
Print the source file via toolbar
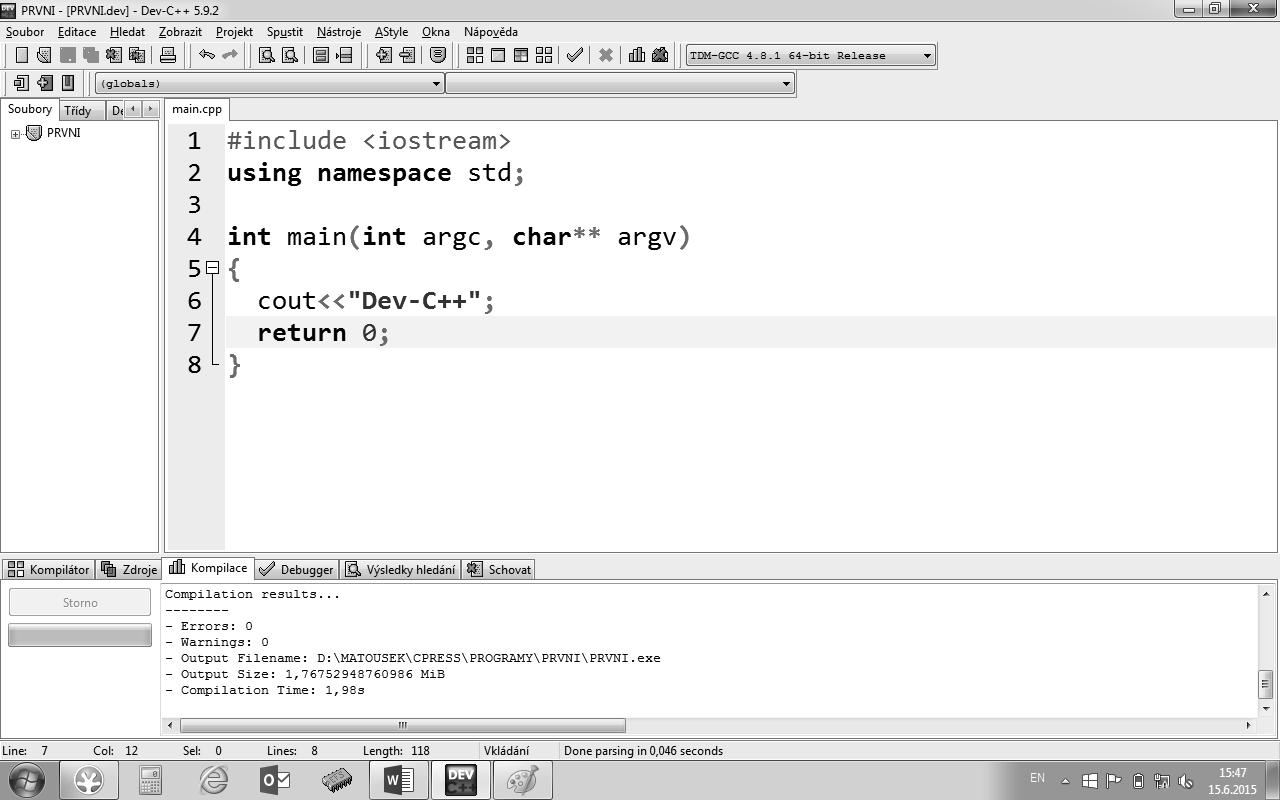[x=168, y=55]
